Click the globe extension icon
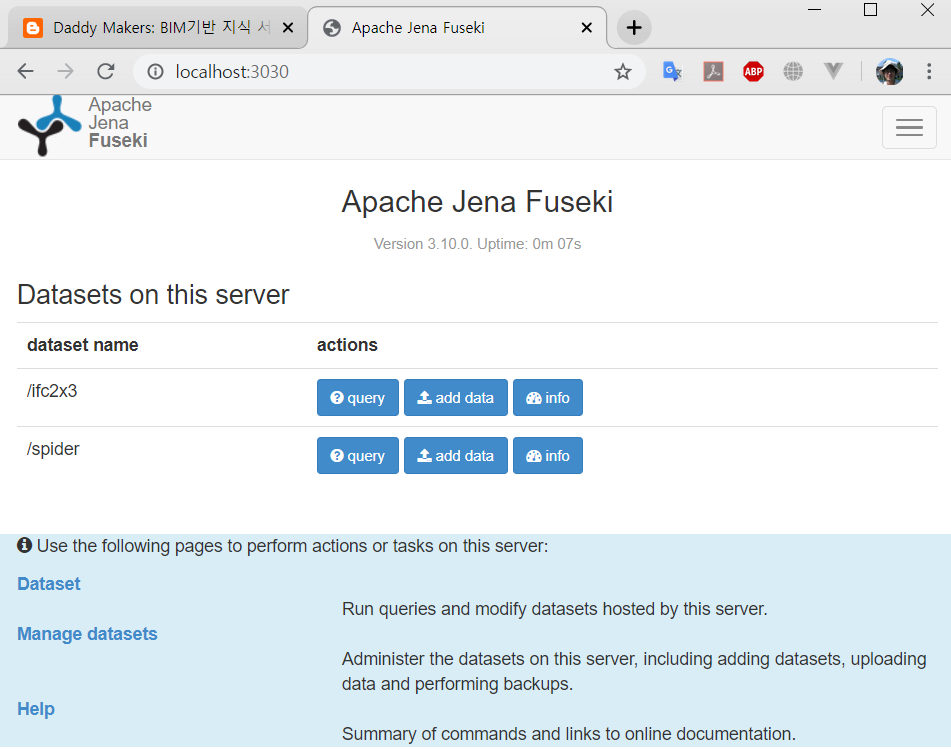Image resolution: width=951 pixels, height=751 pixels. click(793, 72)
